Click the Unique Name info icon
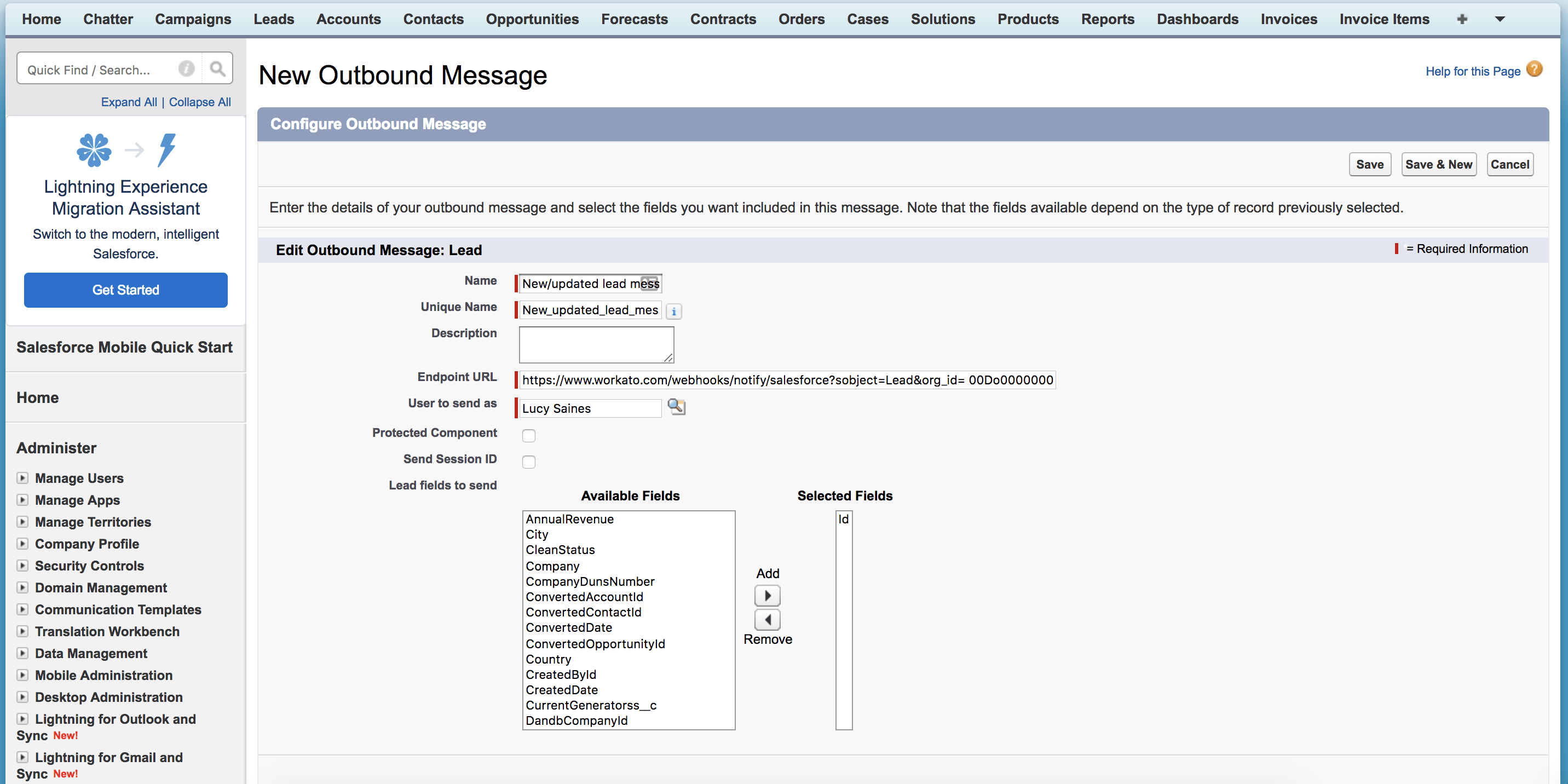Viewport: 1568px width, 784px height. click(x=673, y=311)
